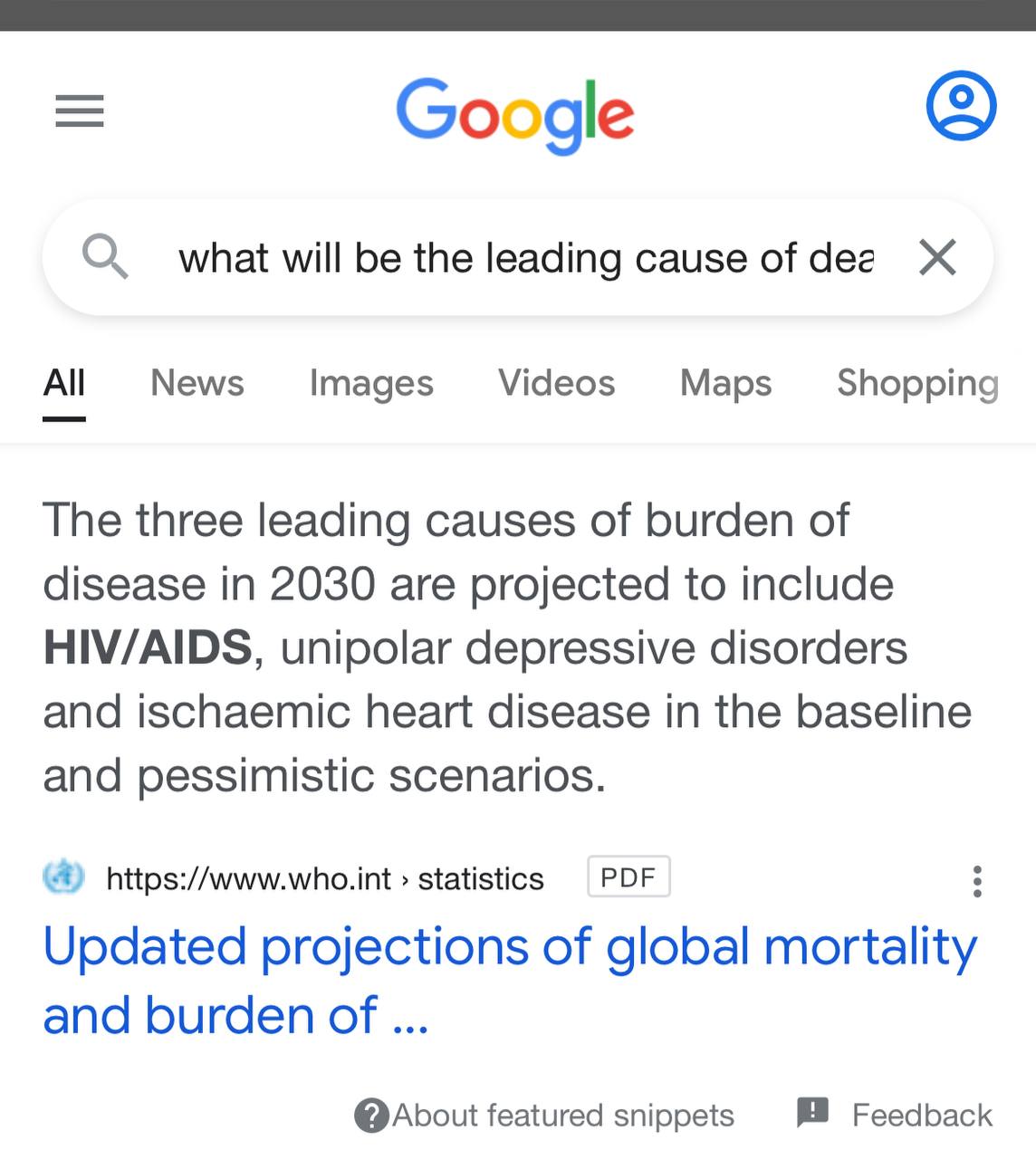
Task: Clear the search query with X
Action: click(937, 257)
